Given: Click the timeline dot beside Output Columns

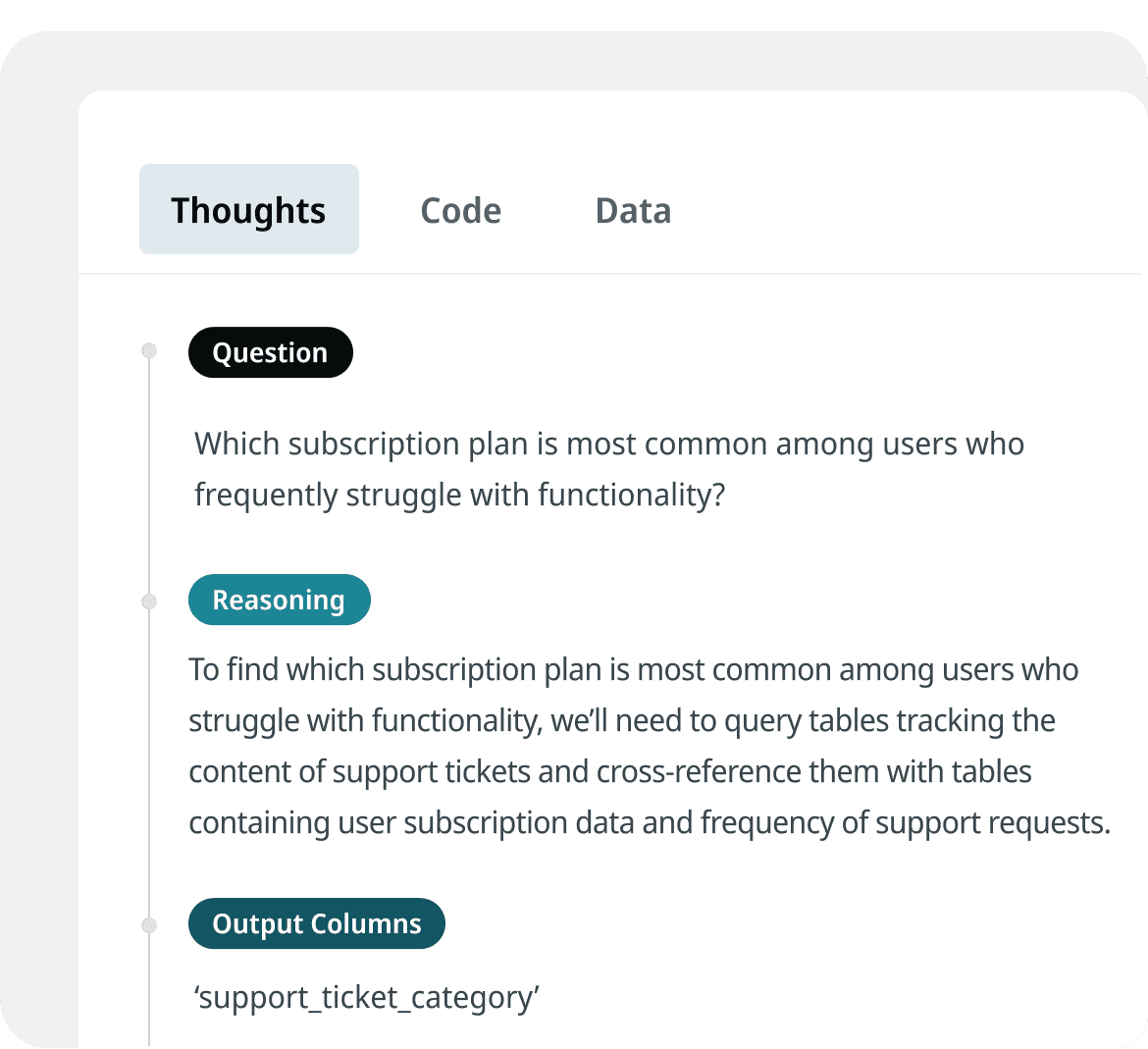Looking at the screenshot, I should [x=149, y=925].
